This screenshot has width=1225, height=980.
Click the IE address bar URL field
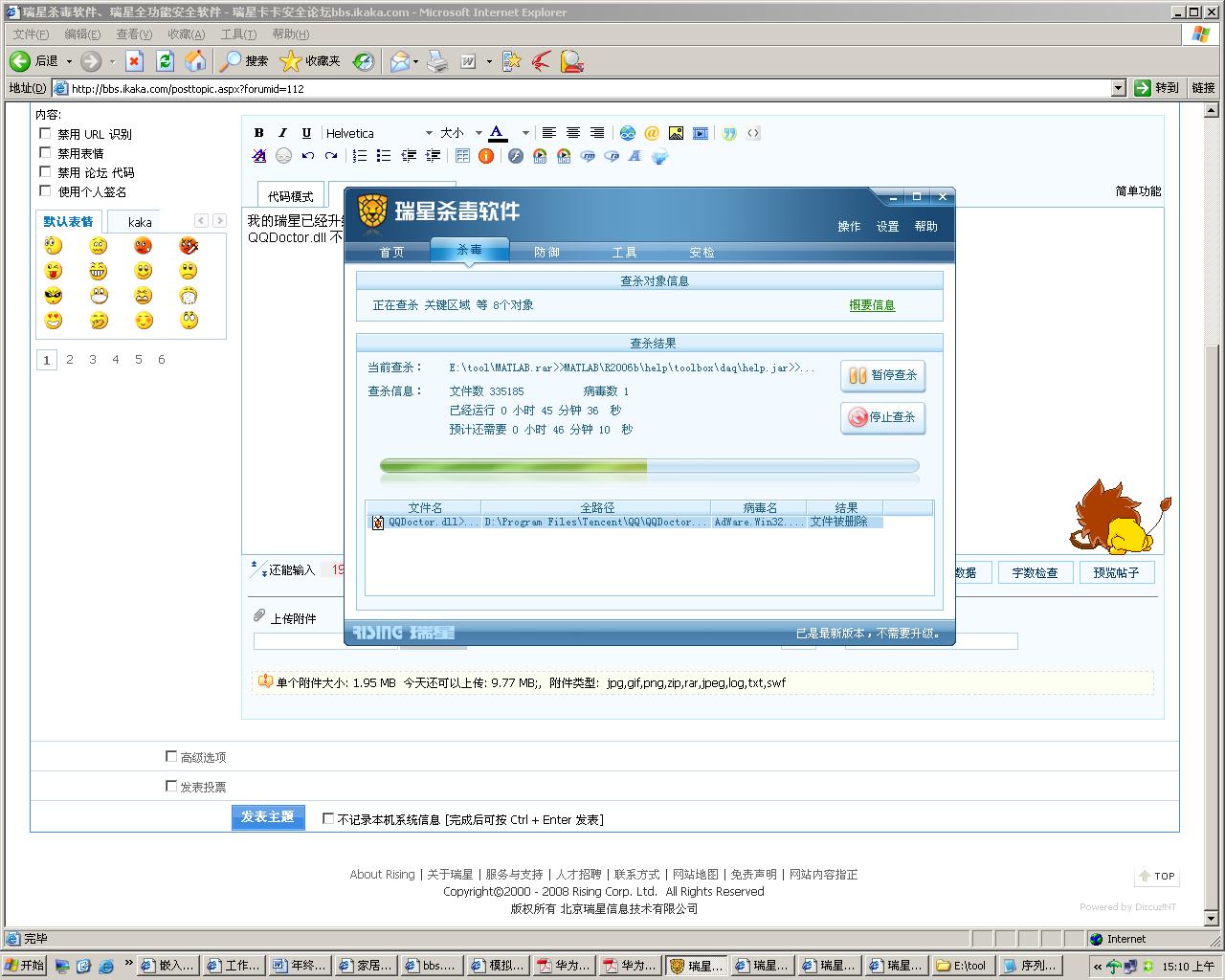click(x=582, y=88)
